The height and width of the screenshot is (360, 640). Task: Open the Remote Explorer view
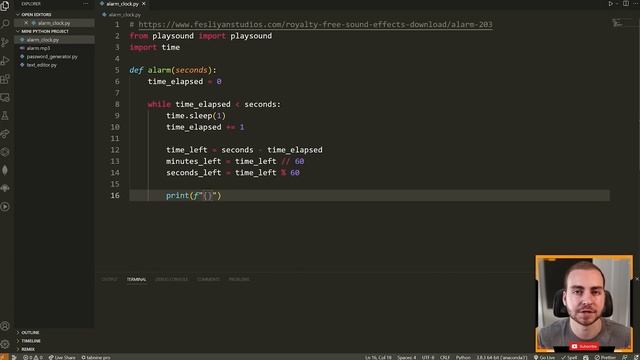click(5, 97)
